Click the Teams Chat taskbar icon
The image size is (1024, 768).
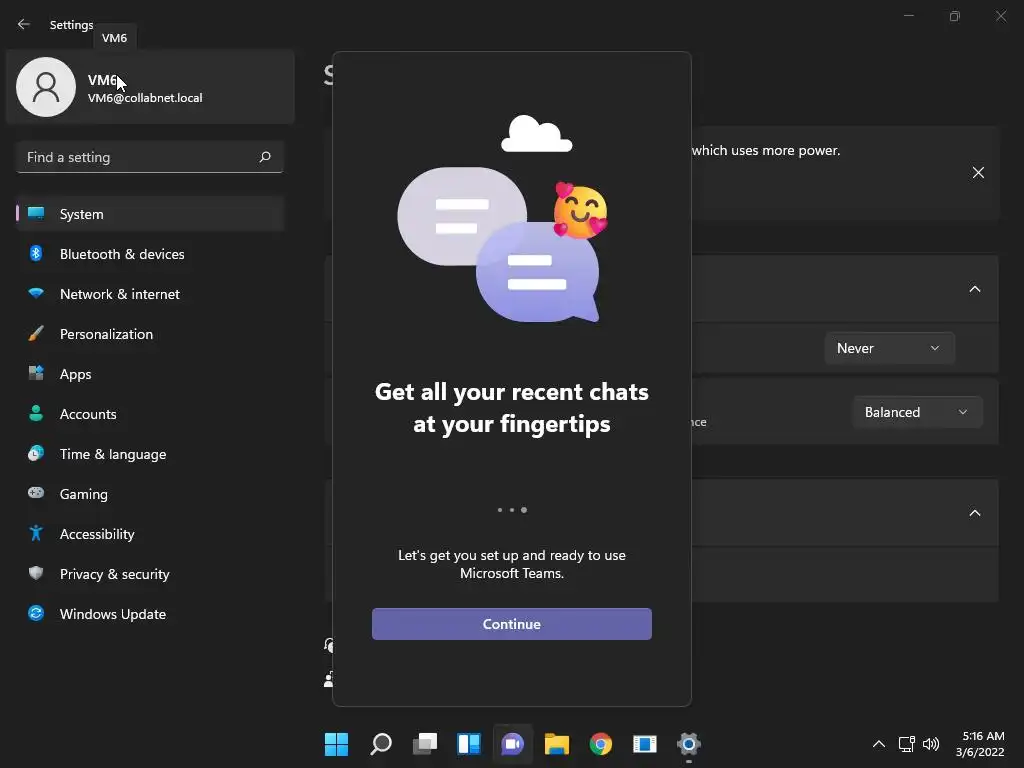513,744
